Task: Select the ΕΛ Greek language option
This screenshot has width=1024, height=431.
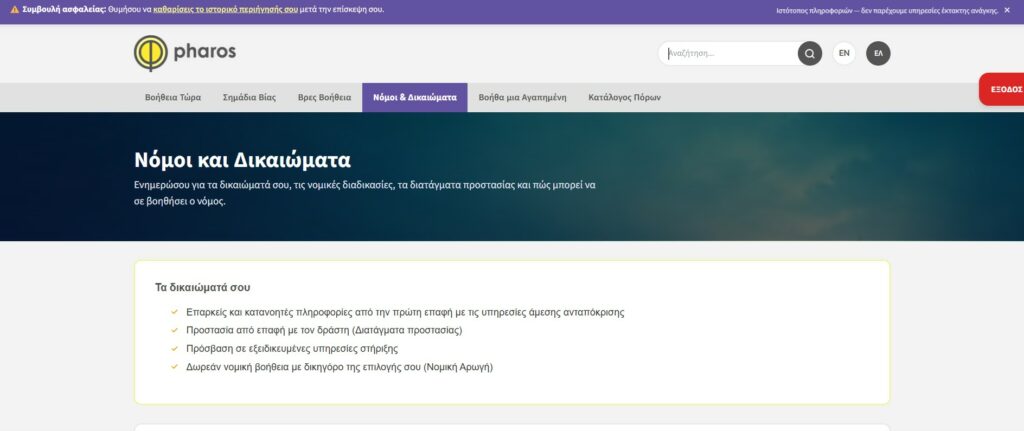Action: click(878, 53)
